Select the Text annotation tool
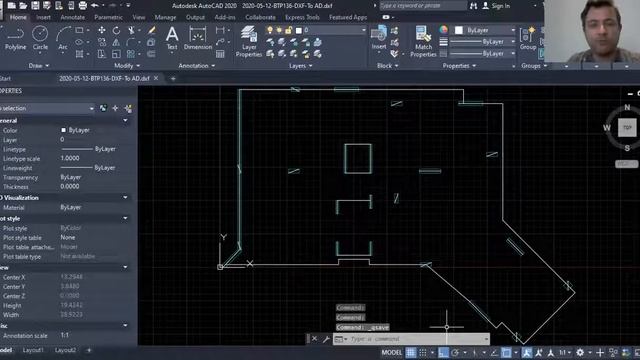640x360 pixels. (x=172, y=38)
